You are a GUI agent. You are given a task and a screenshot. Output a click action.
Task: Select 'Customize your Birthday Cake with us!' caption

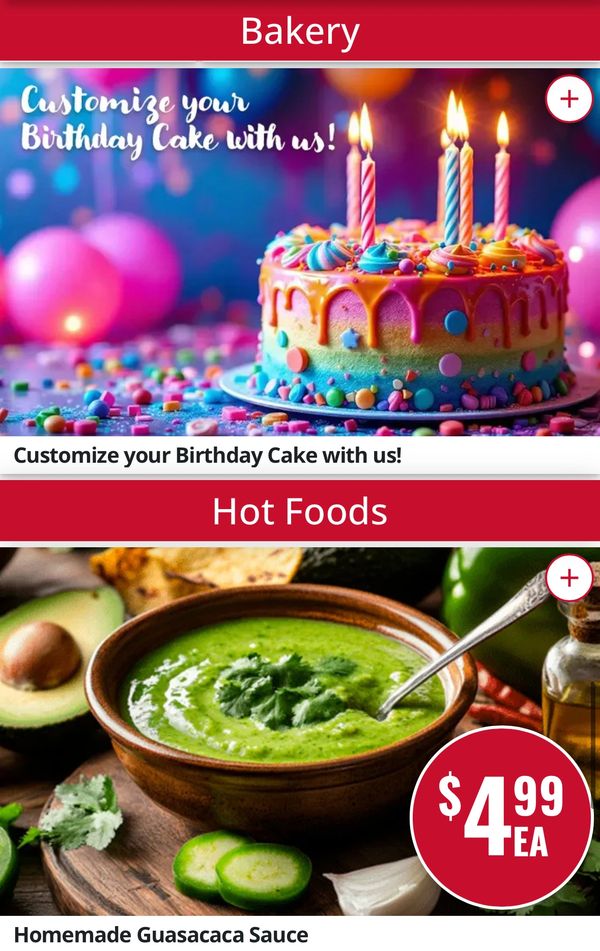pos(207,455)
